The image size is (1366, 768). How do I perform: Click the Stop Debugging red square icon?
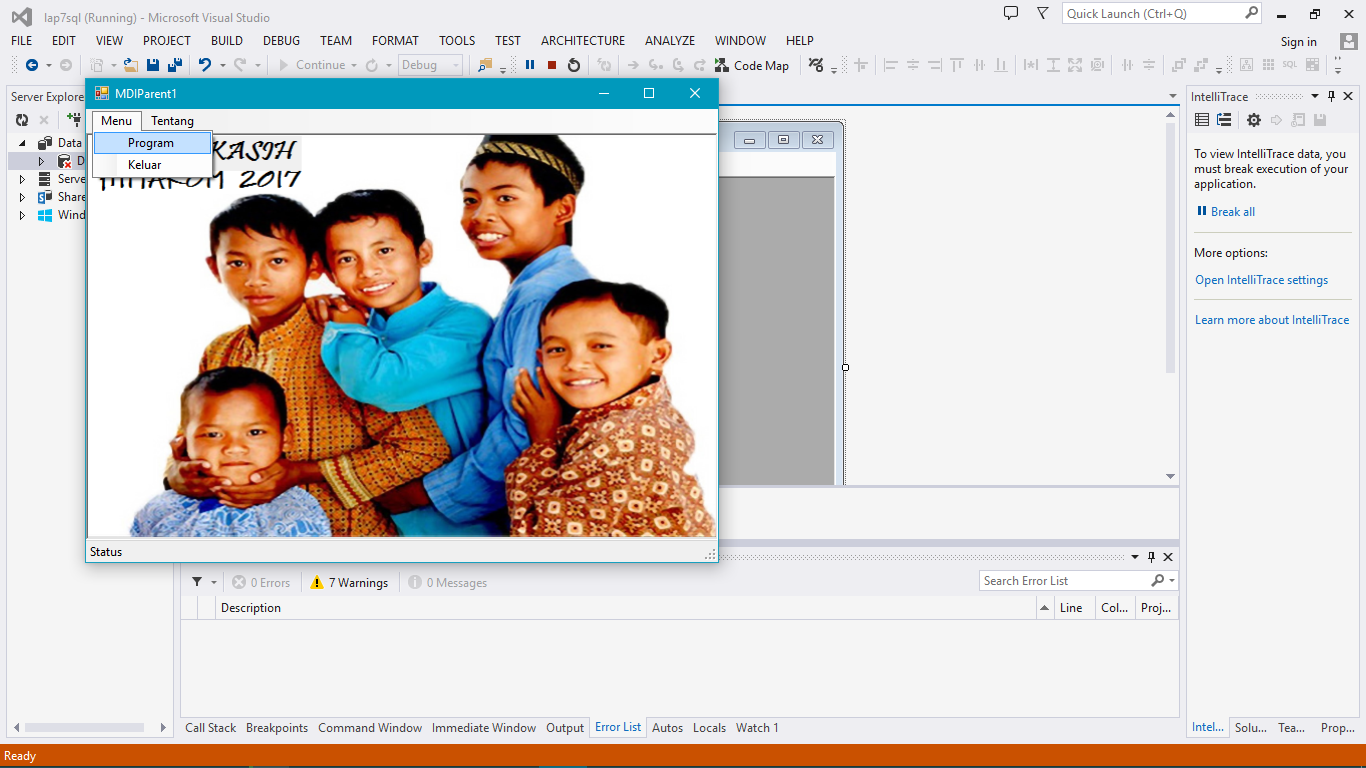click(x=550, y=65)
